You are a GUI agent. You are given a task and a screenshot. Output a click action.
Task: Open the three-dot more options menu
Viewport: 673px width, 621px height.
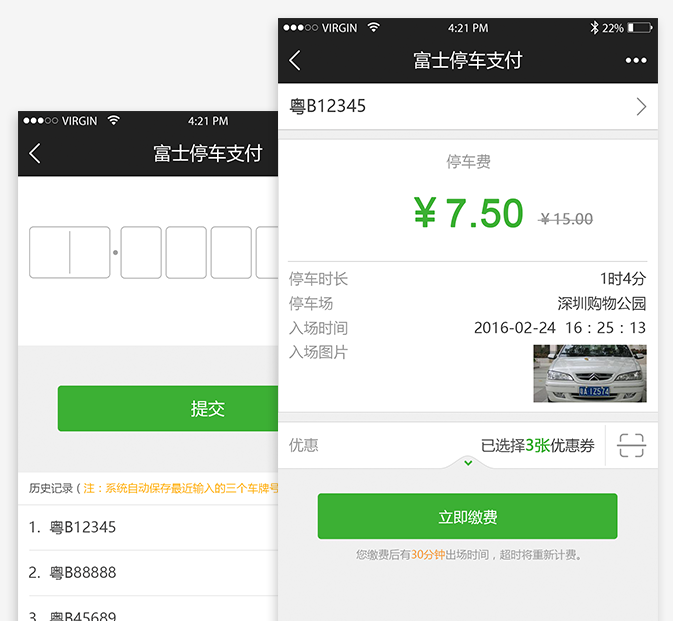click(636, 61)
